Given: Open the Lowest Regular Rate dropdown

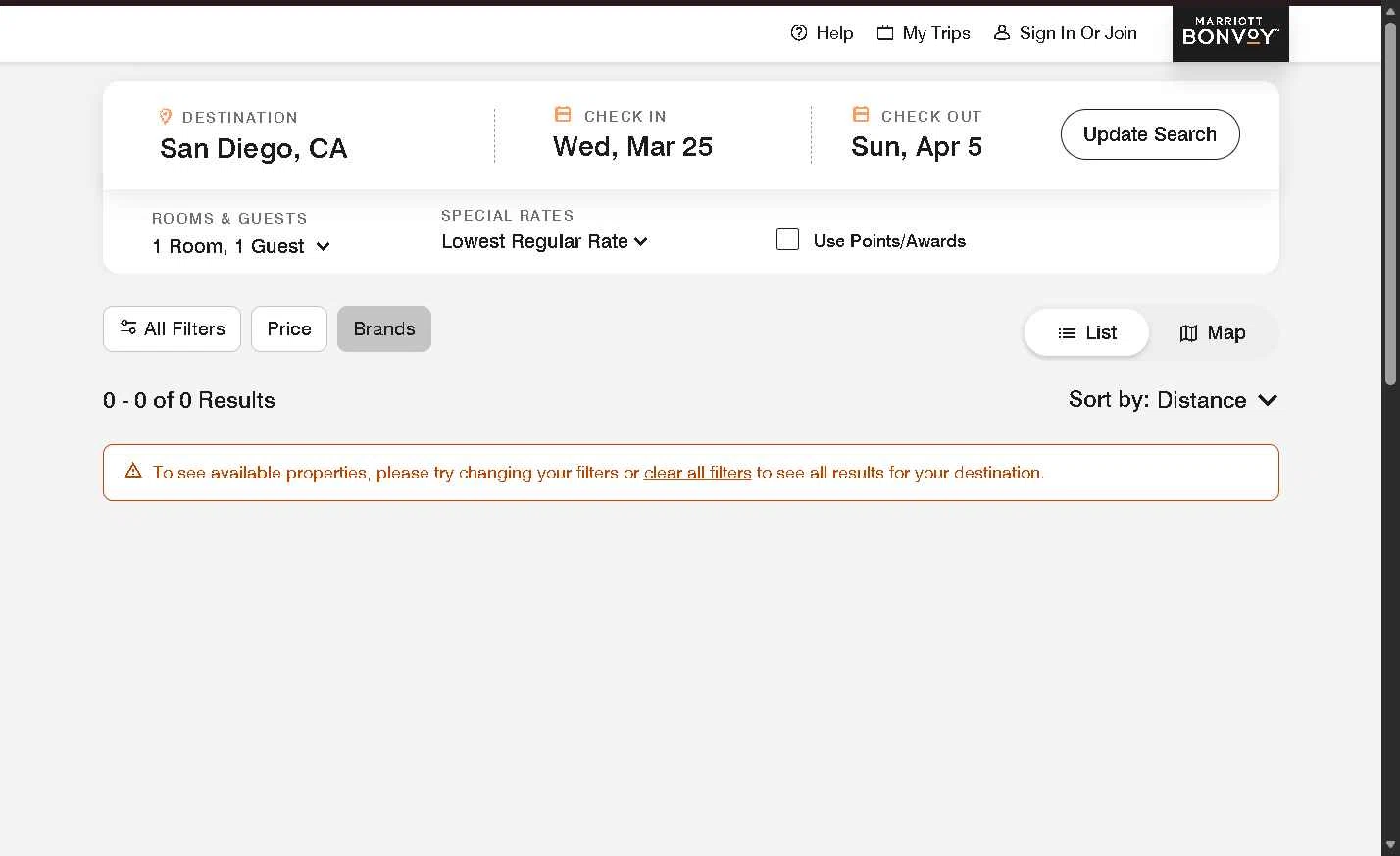Looking at the screenshot, I should coord(544,241).
